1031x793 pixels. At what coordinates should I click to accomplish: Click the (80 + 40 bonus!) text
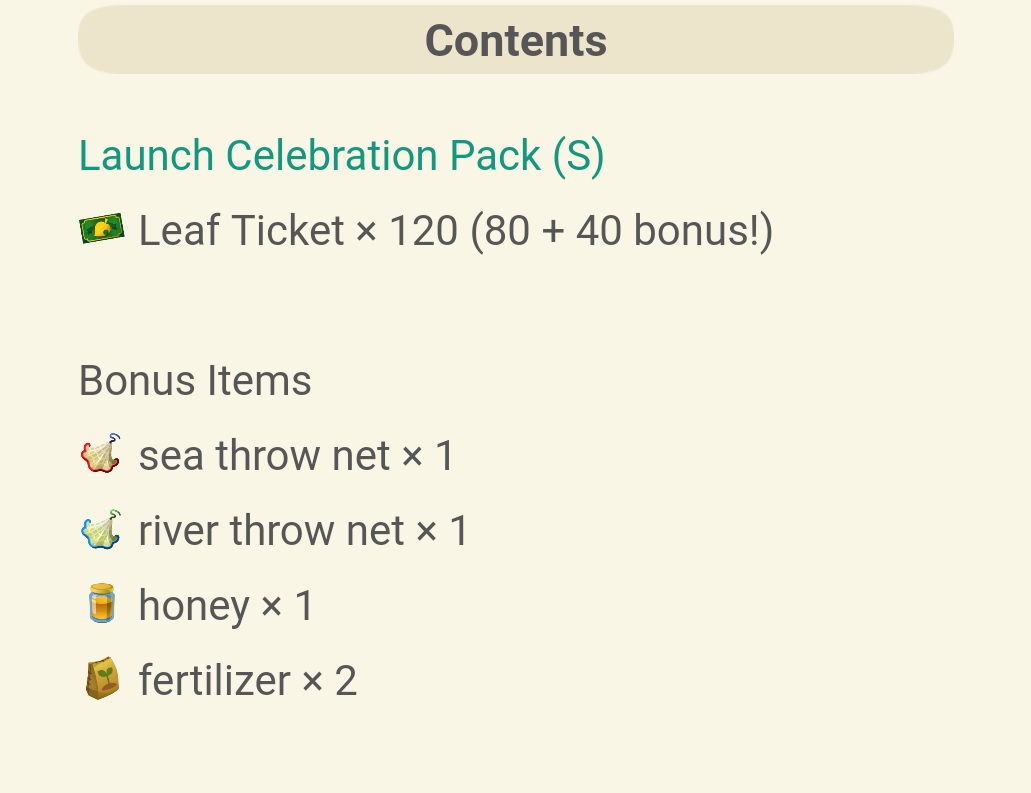622,231
